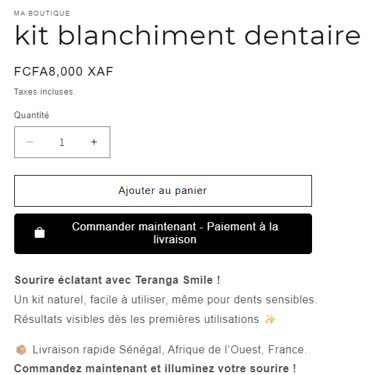
Task: Click the Sourire éclatant avec Teranga Smile heading
Action: click(117, 280)
